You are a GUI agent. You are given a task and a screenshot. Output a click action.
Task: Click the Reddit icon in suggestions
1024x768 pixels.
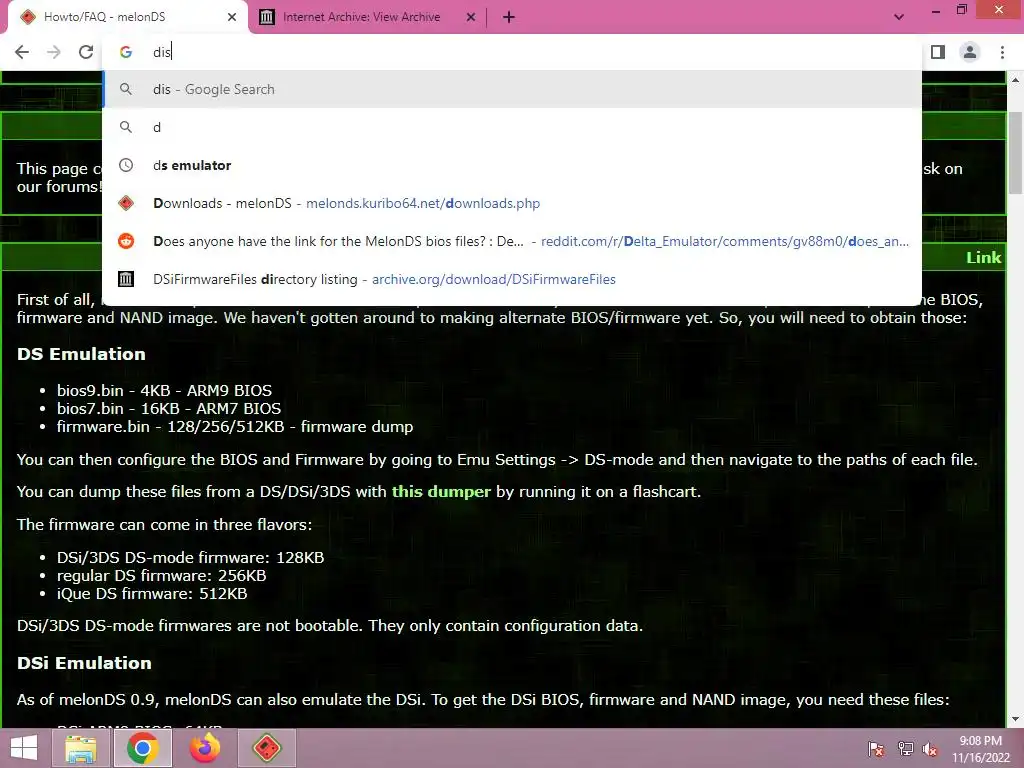coord(126,241)
